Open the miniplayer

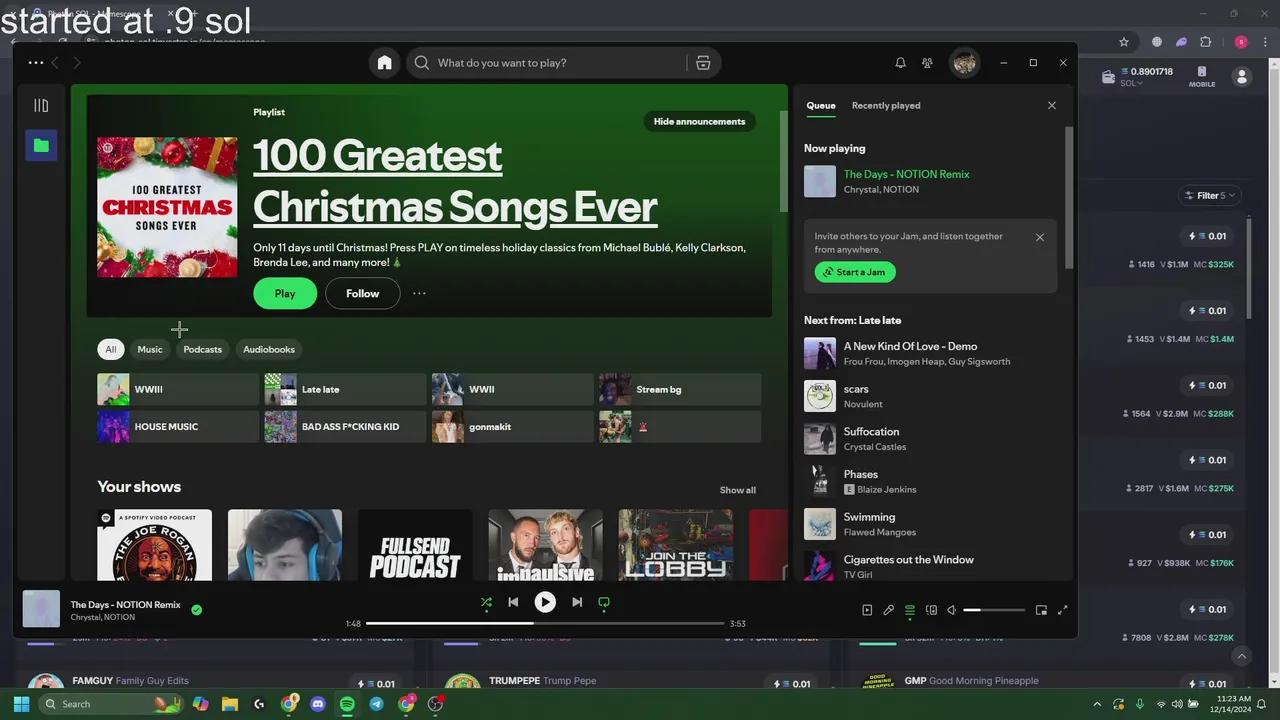[x=1041, y=610]
